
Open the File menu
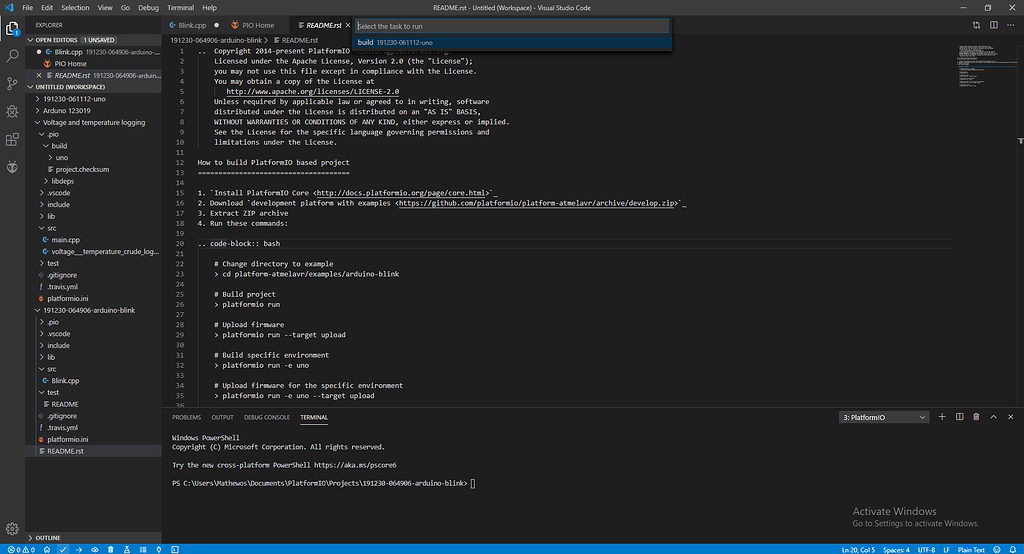point(27,8)
